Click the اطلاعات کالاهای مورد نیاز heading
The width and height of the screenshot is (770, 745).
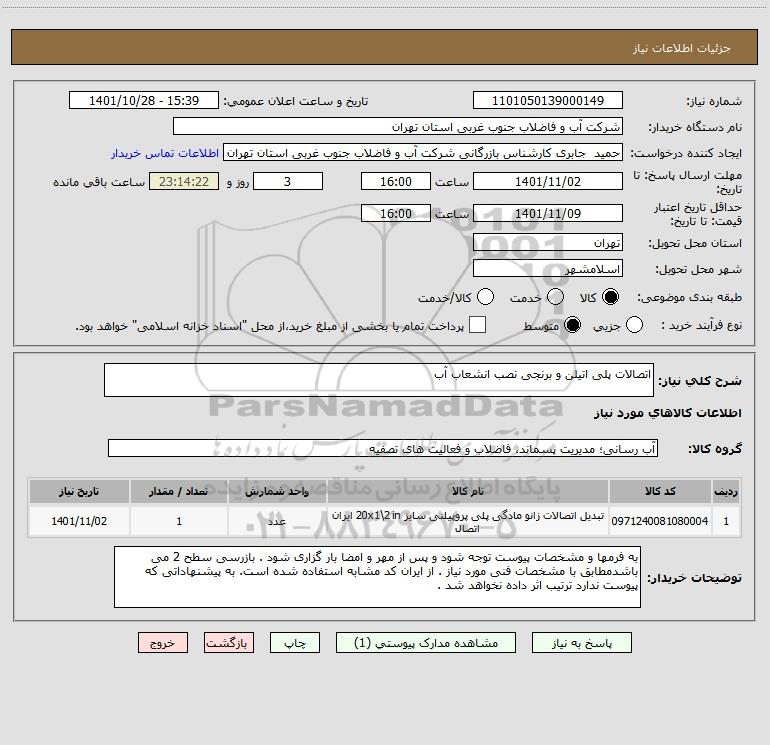point(667,413)
